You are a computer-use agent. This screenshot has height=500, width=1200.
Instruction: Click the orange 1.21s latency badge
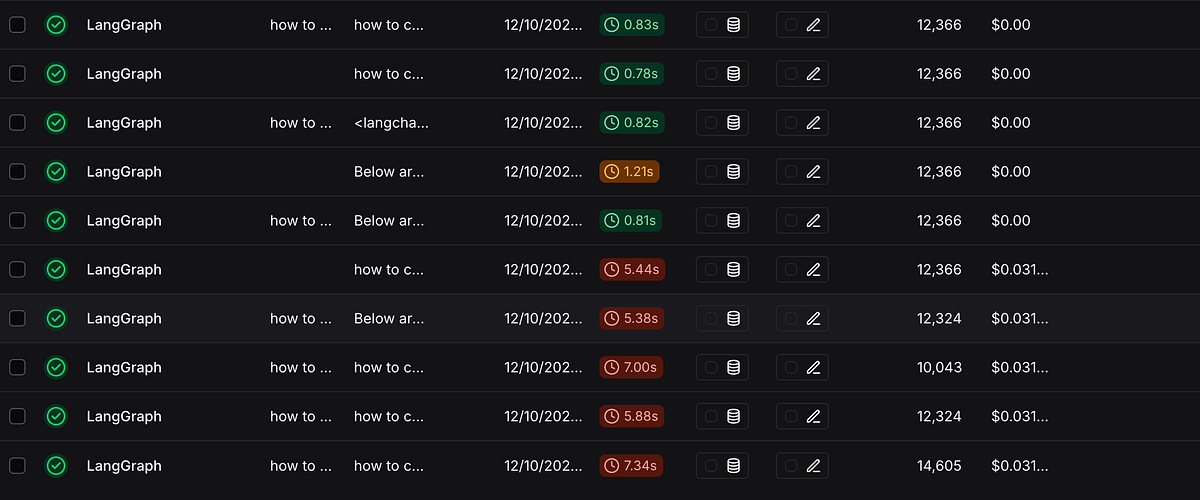pyautogui.click(x=629, y=172)
